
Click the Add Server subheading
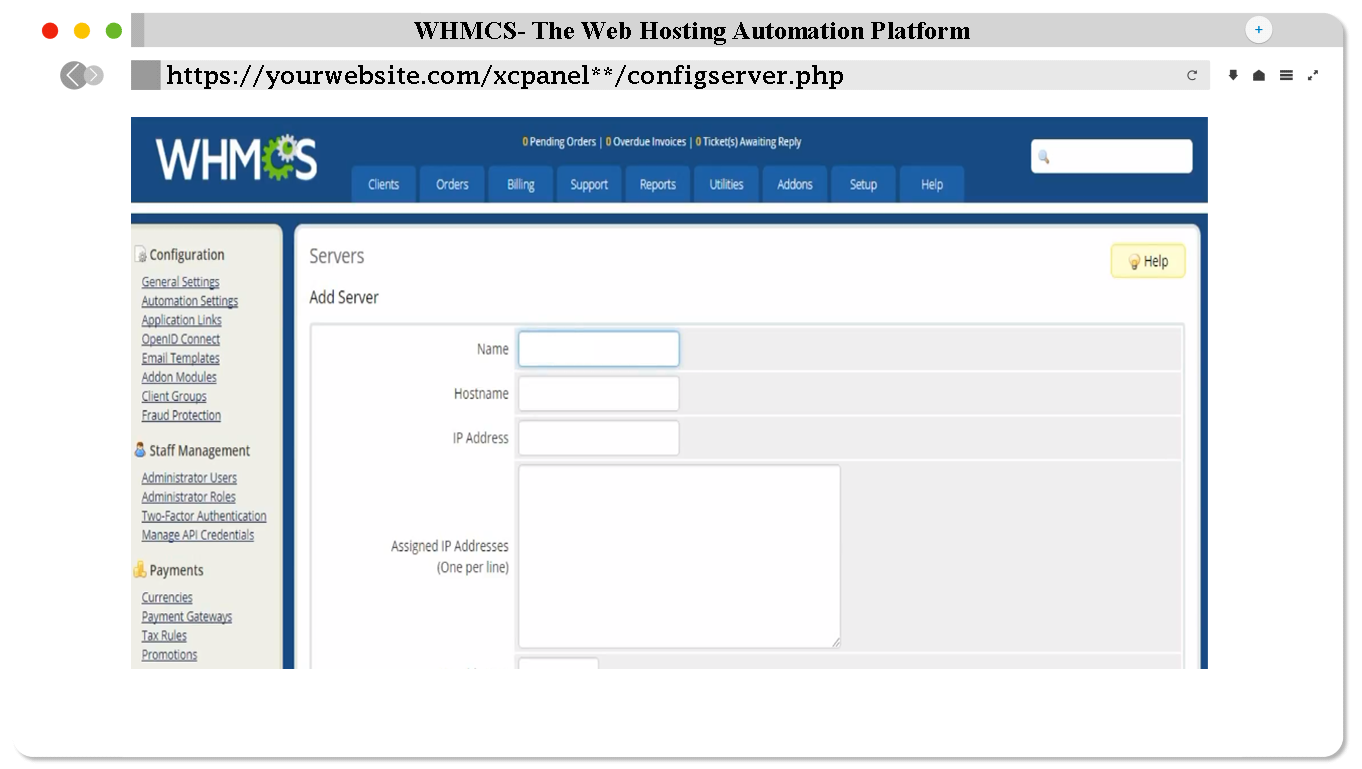(x=344, y=297)
